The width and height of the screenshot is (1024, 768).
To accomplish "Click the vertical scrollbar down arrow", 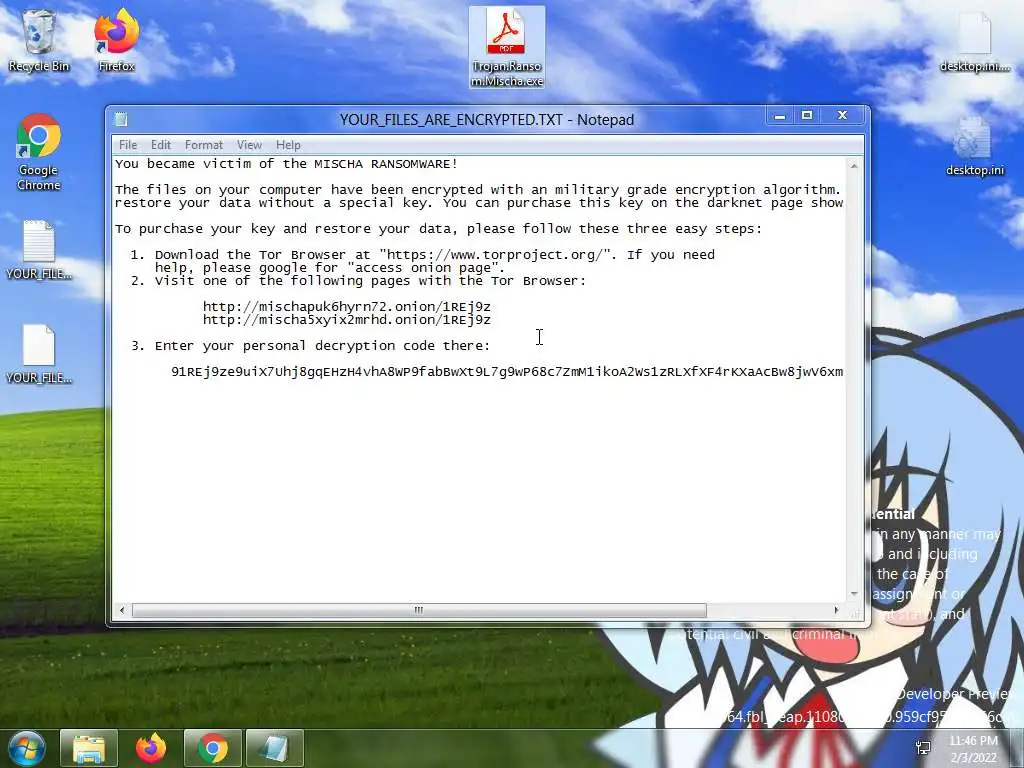I will click(x=854, y=594).
